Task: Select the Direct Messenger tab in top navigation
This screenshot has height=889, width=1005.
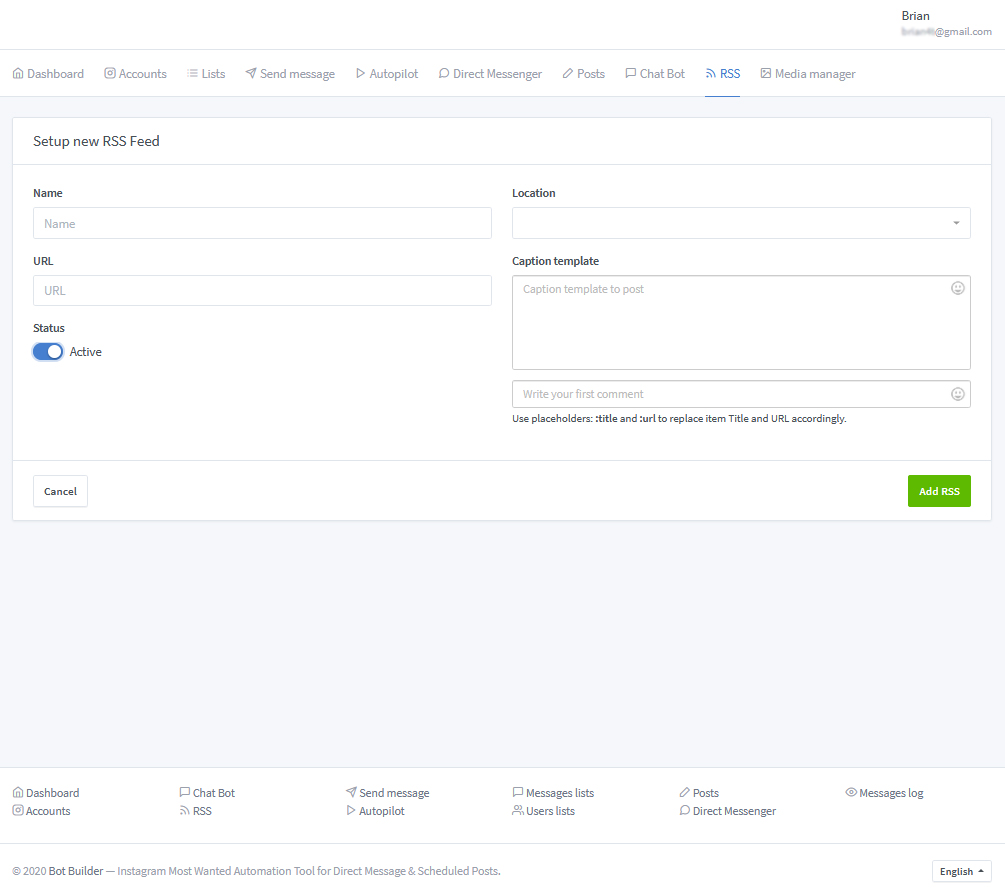Action: tap(490, 74)
